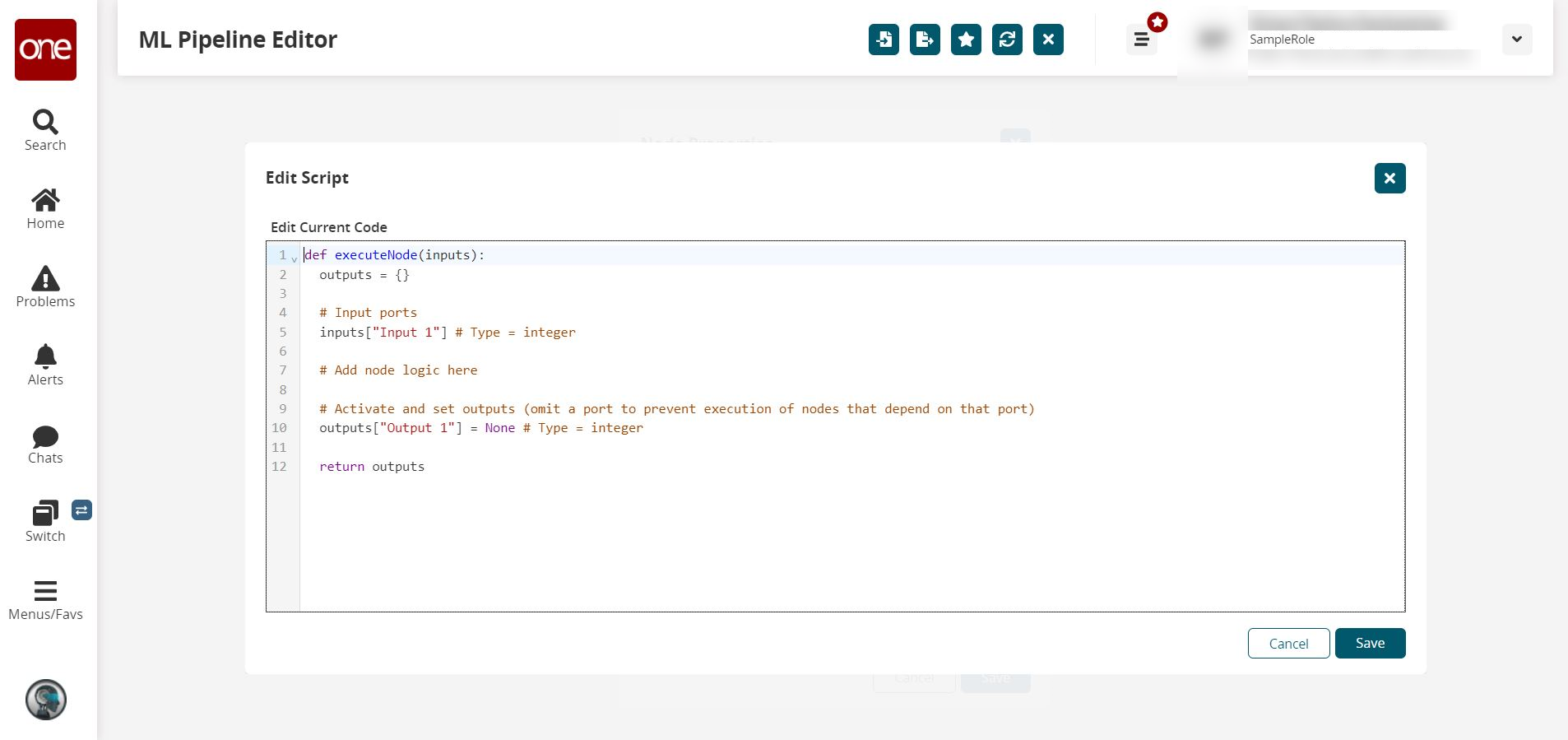Viewport: 1568px width, 740px height.
Task: Click the export pipeline toolbar icon
Action: pyautogui.click(x=925, y=40)
